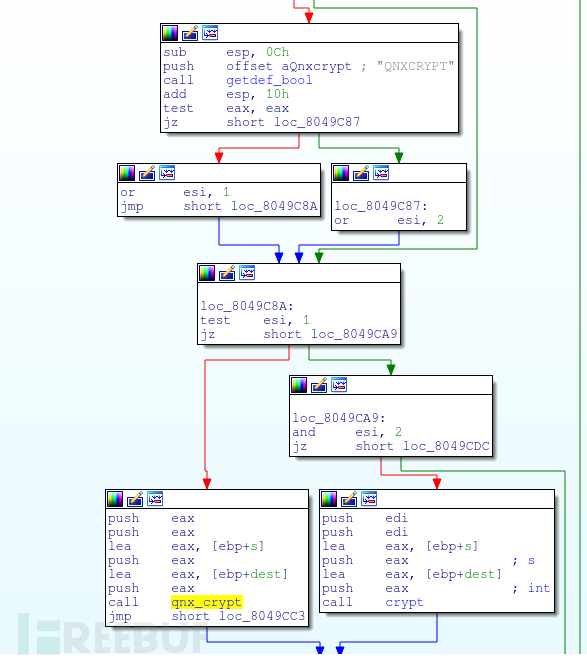Click group-nodes icon in QNXCRYPT block

pos(210,33)
